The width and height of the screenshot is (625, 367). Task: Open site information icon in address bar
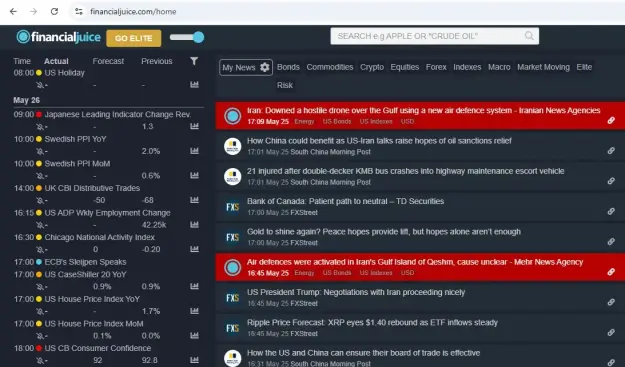pyautogui.click(x=79, y=12)
